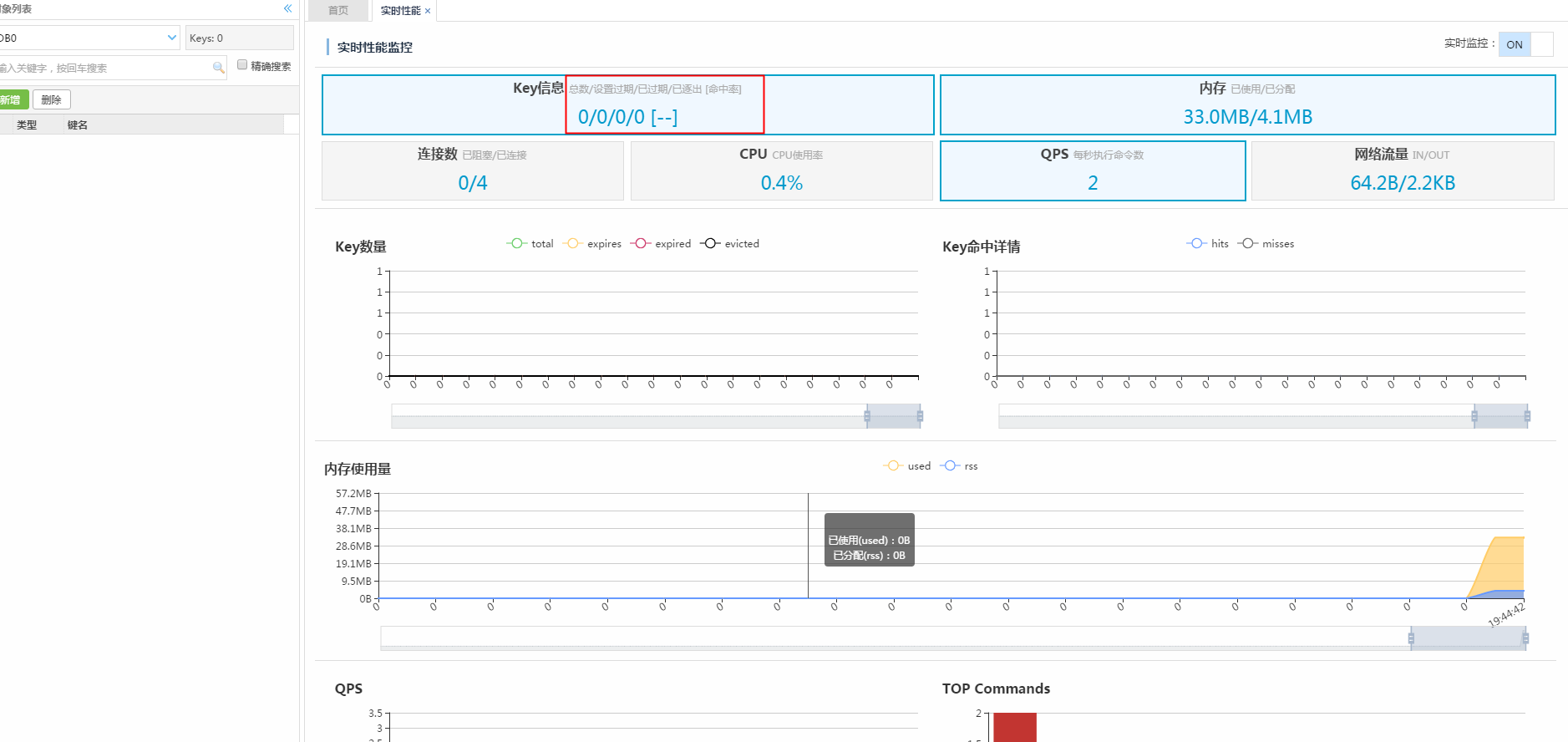The image size is (1568, 742).
Task: Collapse the object list panel with the double chevron
Action: click(x=287, y=8)
